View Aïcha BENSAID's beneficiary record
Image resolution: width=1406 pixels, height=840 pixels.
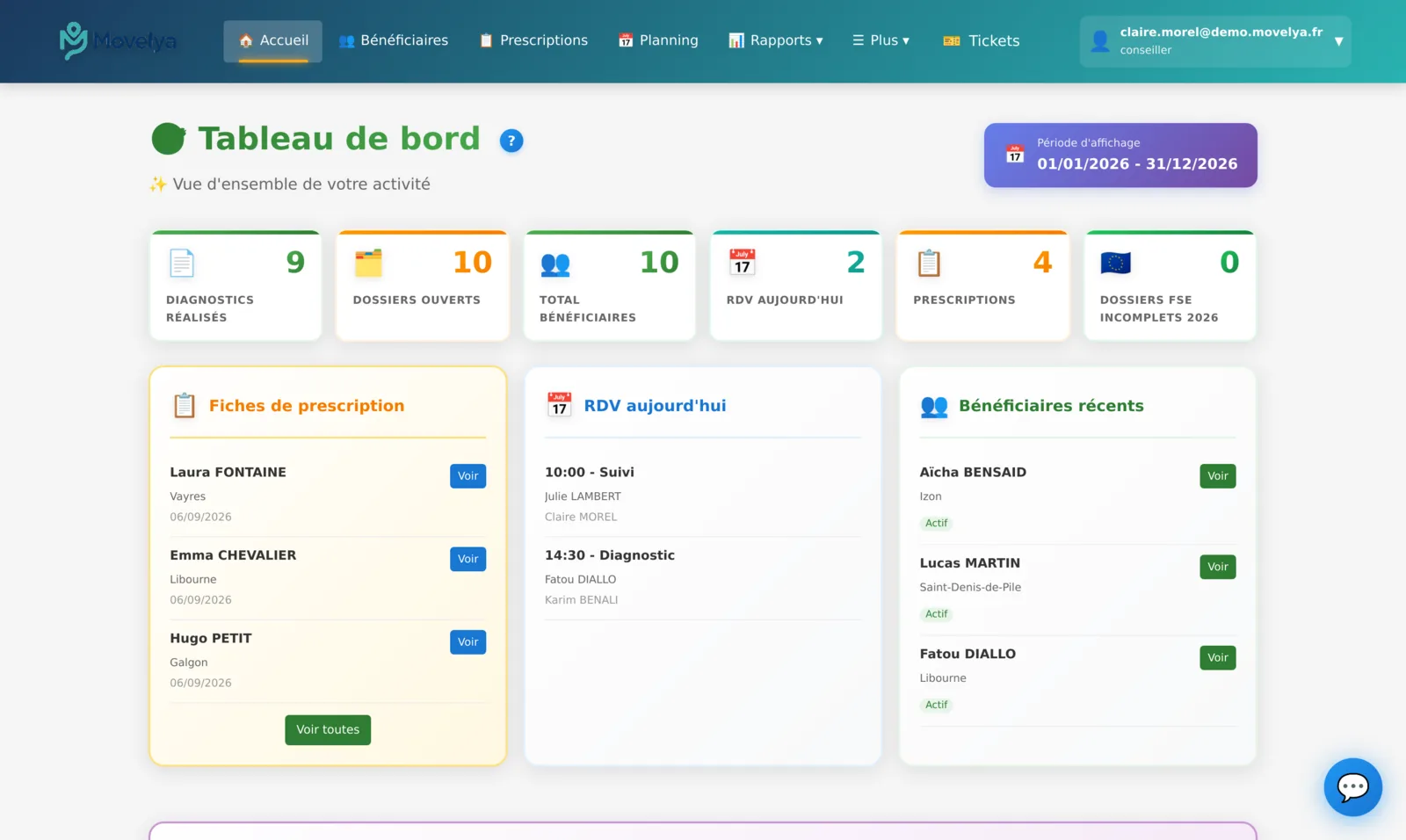coord(1217,476)
